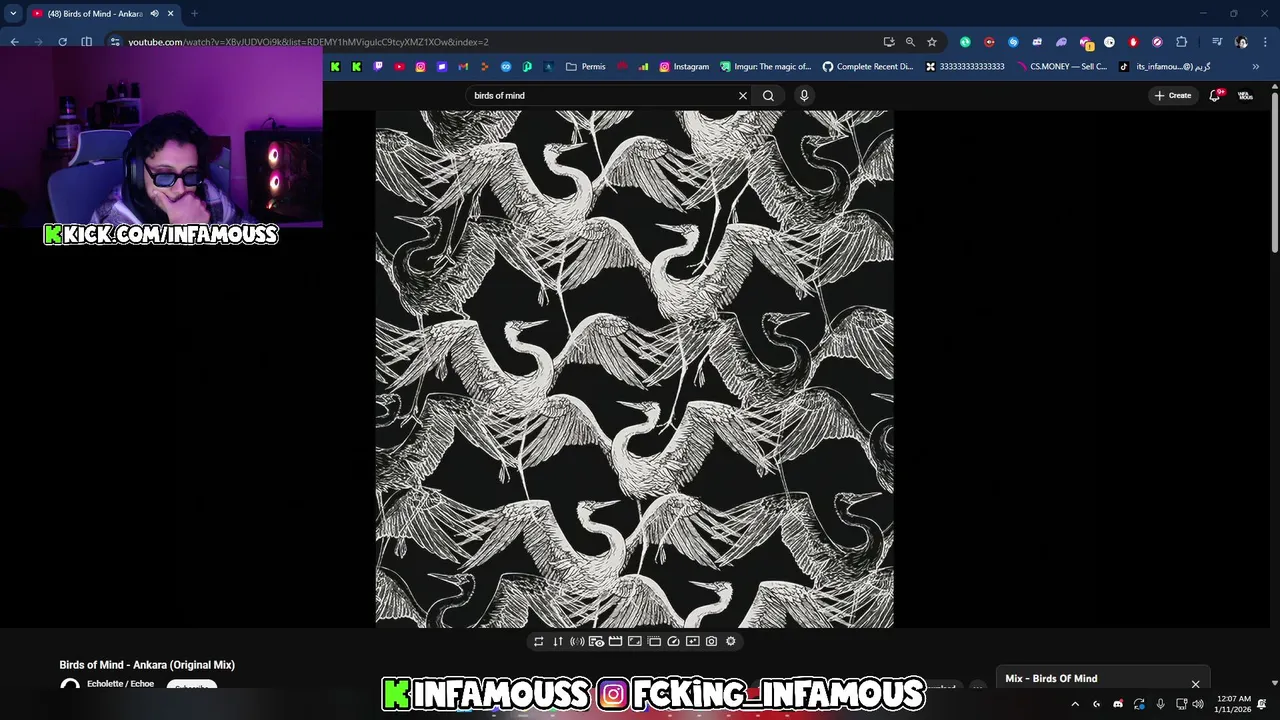Show more bookmarks with the double chevron
The height and width of the screenshot is (720, 1280).
(1256, 67)
